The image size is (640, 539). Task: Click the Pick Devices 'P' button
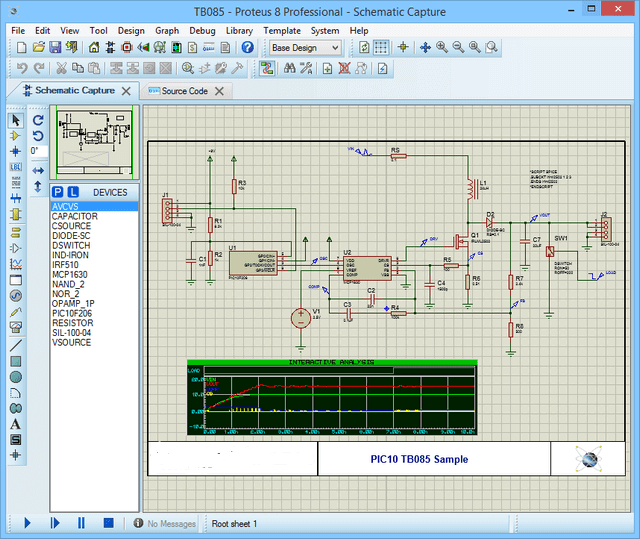click(x=58, y=192)
